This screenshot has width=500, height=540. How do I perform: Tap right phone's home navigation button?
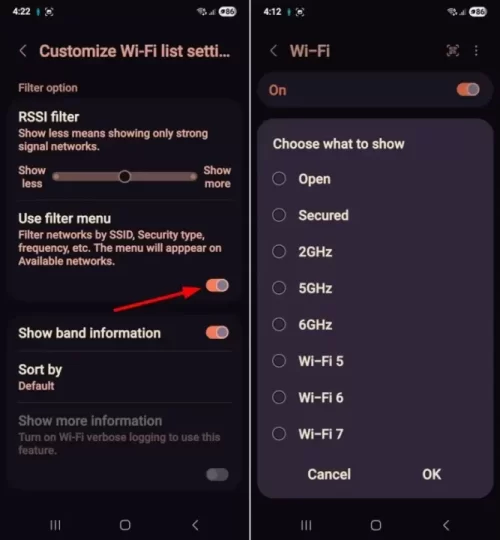coord(376,525)
